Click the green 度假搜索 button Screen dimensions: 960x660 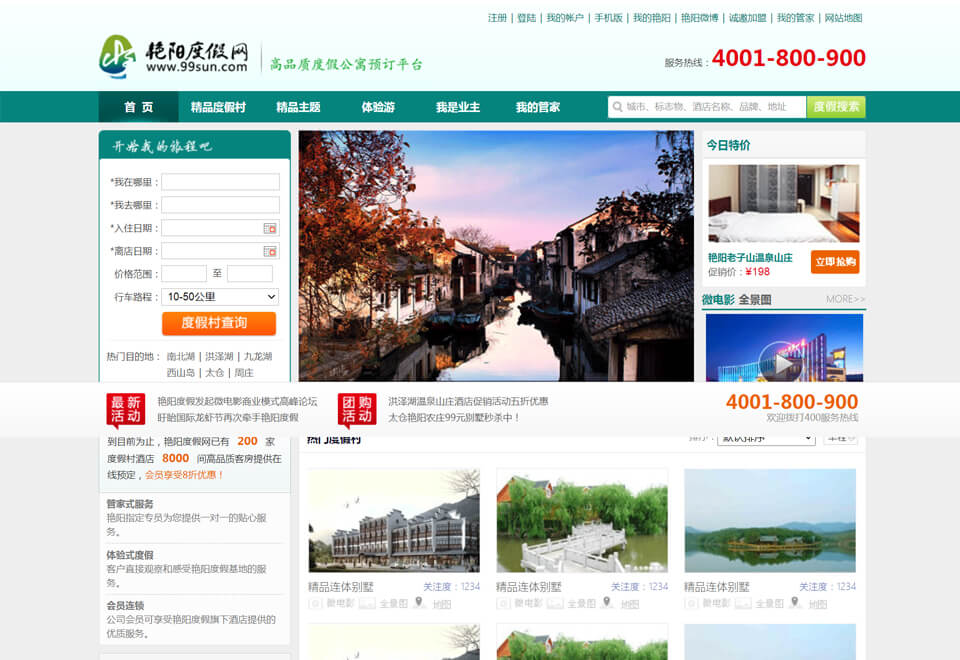pos(836,107)
